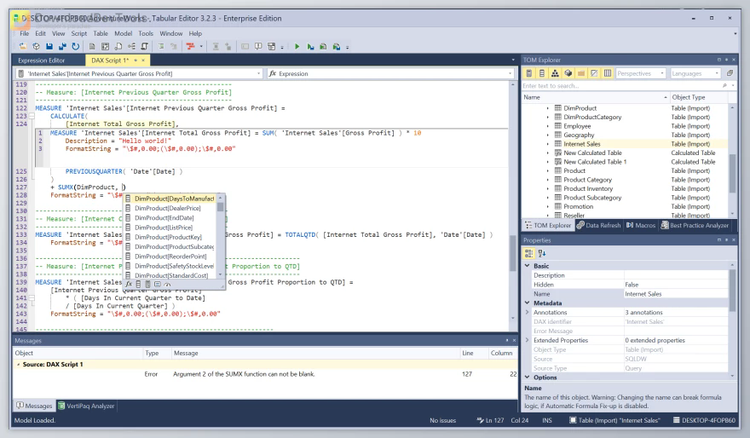This screenshot has height=438, width=750.
Task: Switch to the Macros tab
Action: pos(641,225)
